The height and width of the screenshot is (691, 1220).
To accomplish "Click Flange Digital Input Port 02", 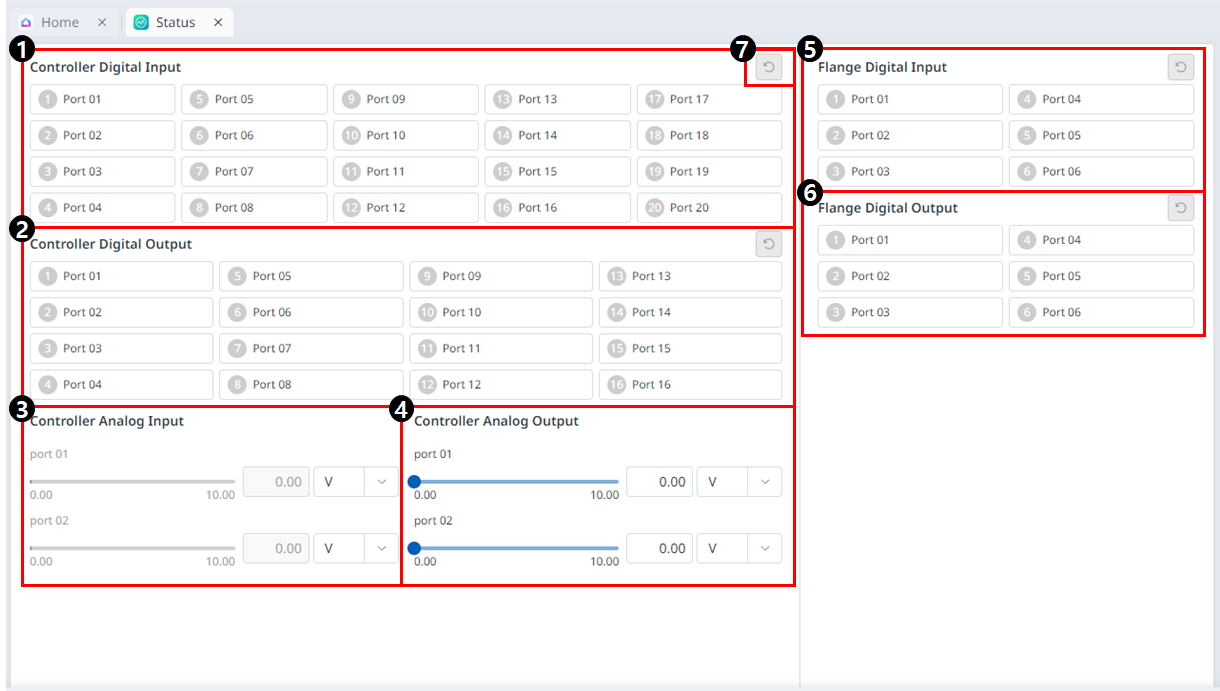I will (x=909, y=135).
